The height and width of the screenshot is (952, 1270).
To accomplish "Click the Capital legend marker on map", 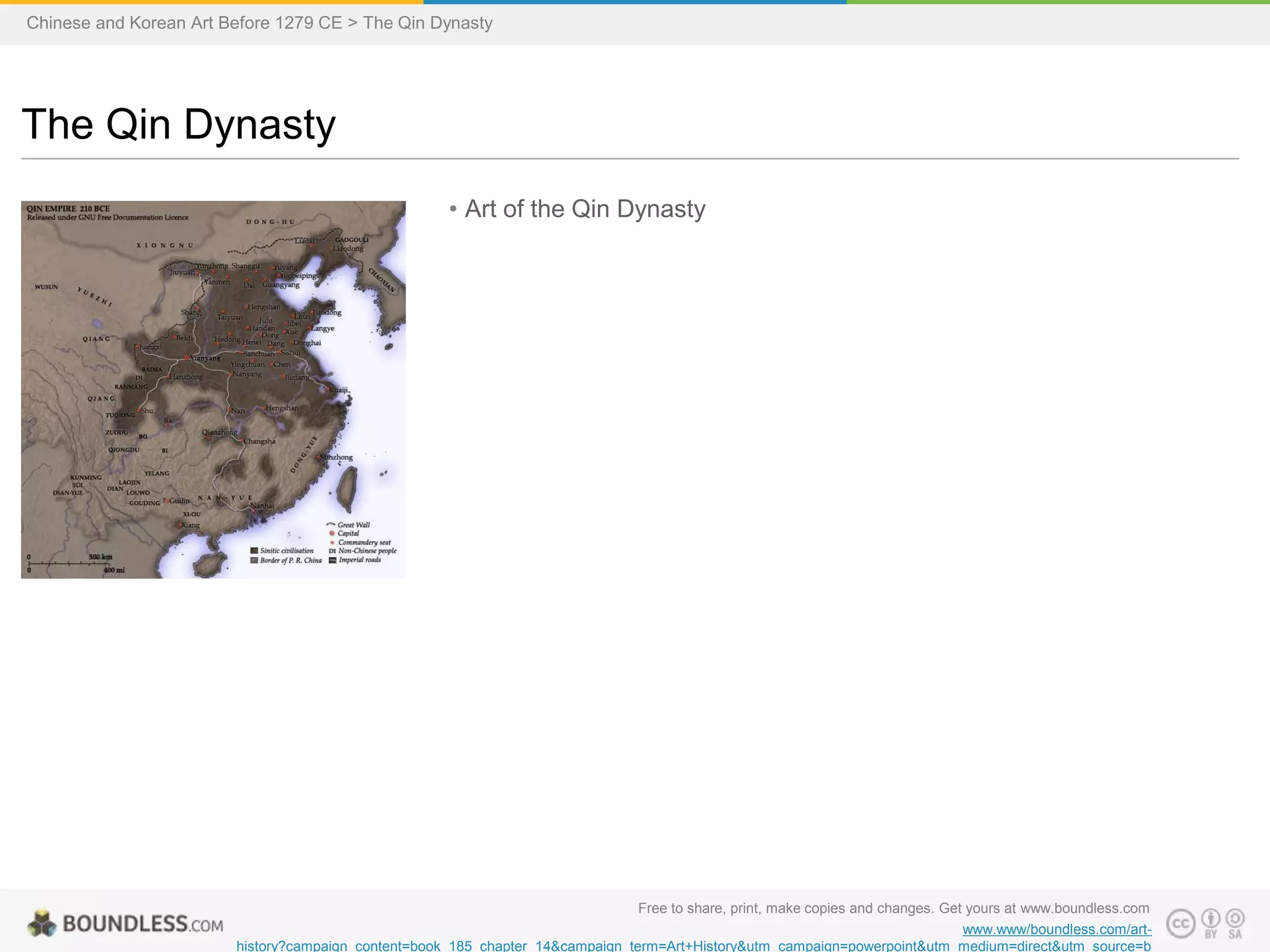I will (332, 533).
